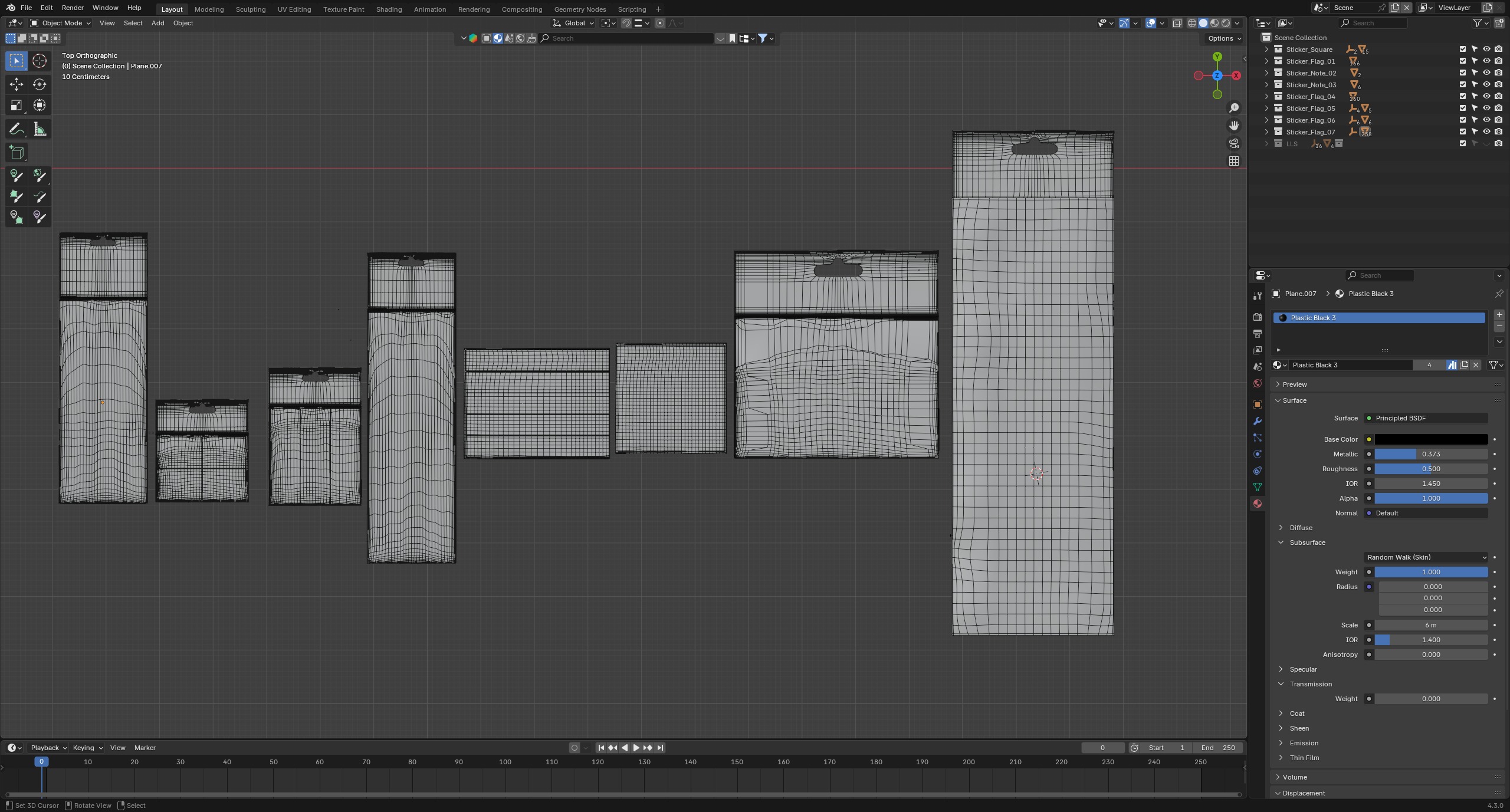Open the Object properties tab
The image size is (1510, 812).
click(1258, 405)
